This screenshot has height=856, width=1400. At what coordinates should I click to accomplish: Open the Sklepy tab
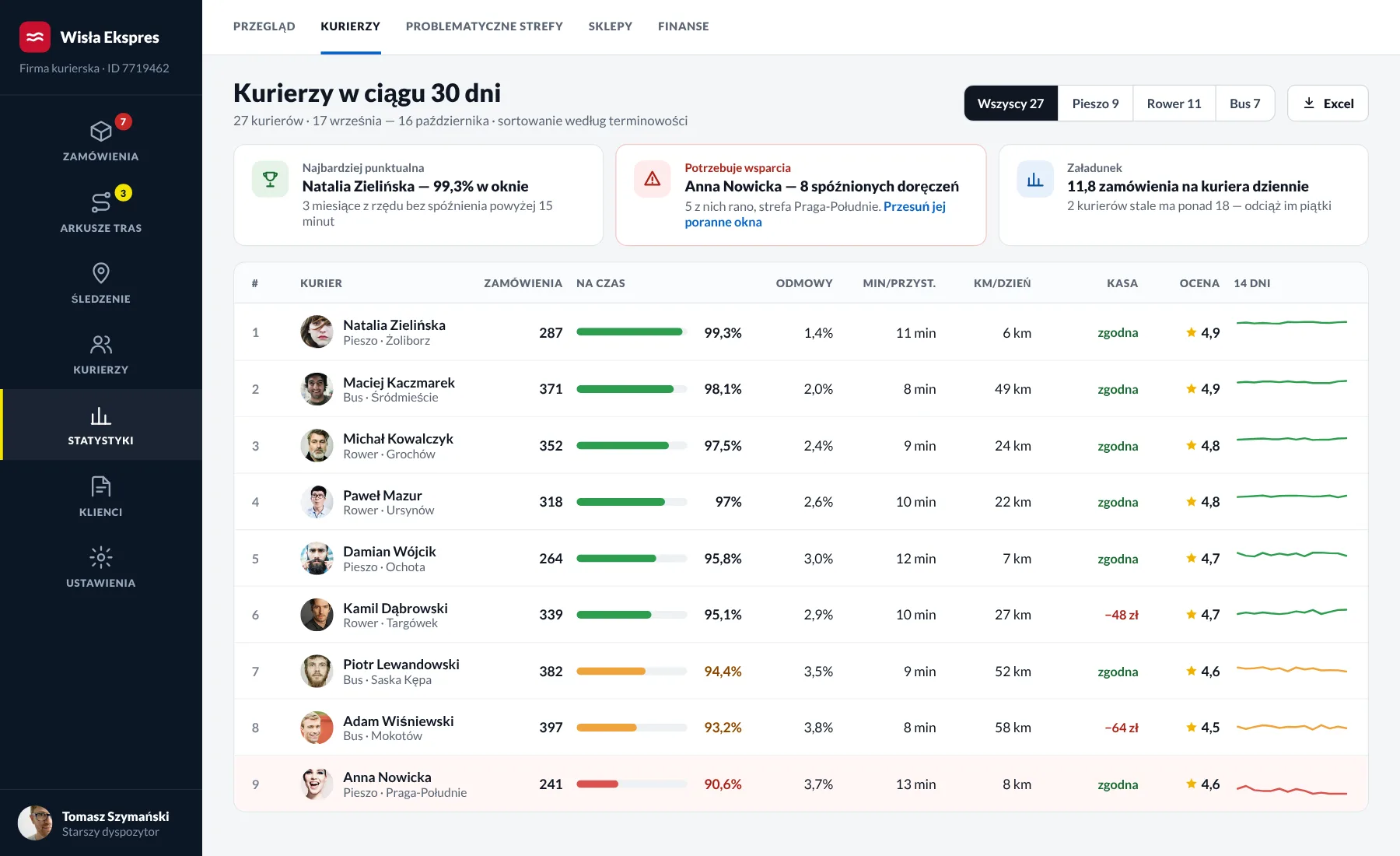pos(611,26)
